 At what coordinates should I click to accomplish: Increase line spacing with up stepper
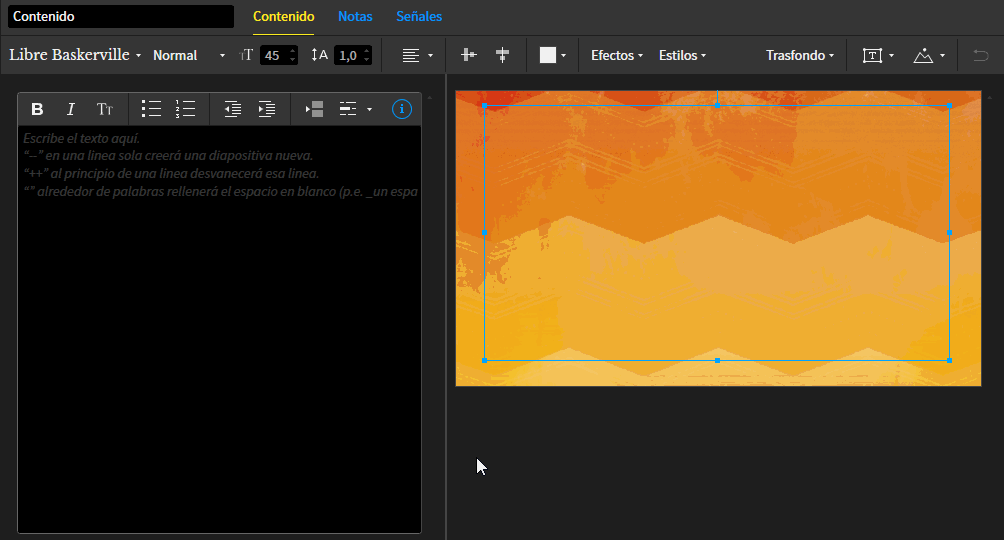pyautogui.click(x=367, y=51)
